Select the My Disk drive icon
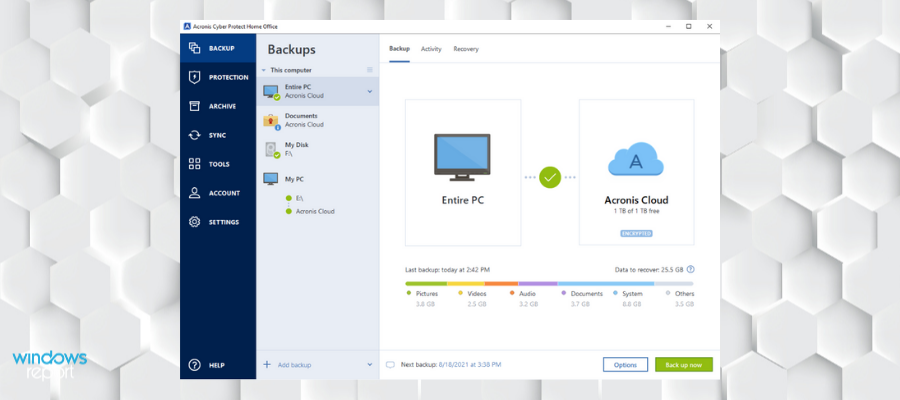Screen dimensions: 900x400 pyautogui.click(x=272, y=150)
